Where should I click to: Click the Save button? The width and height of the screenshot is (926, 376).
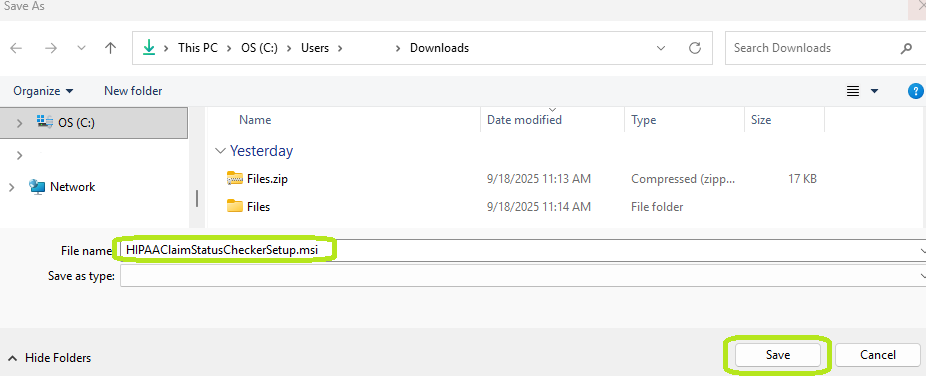coord(778,355)
